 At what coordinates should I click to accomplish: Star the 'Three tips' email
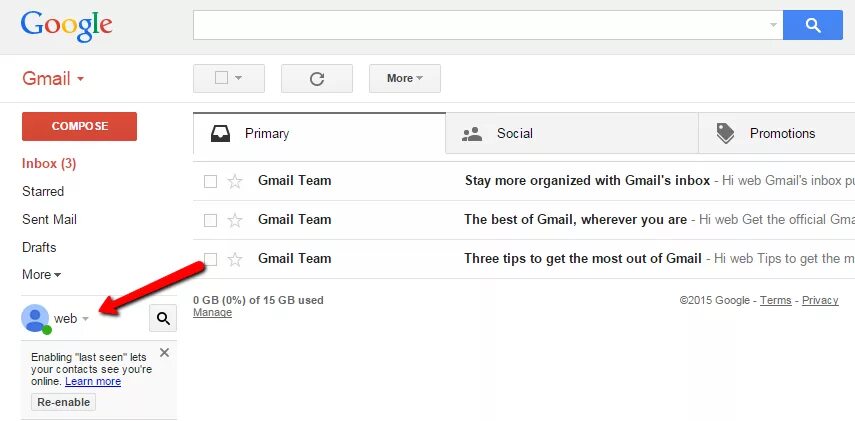[x=234, y=259]
